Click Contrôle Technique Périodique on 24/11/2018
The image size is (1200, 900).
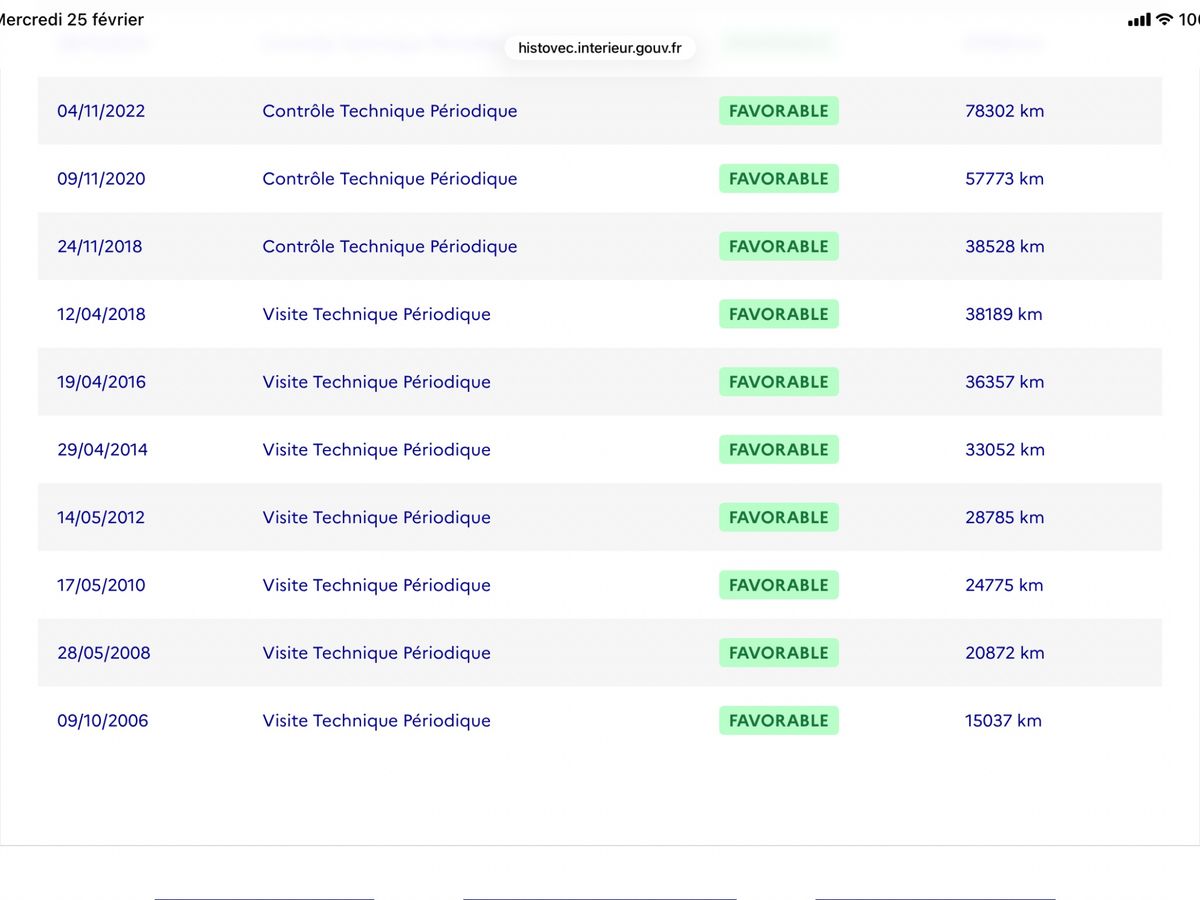tap(390, 247)
